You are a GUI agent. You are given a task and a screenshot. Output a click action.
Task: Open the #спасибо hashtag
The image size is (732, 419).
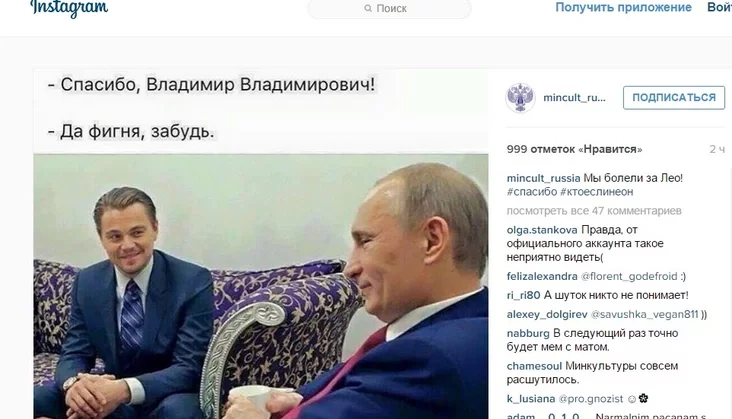click(532, 192)
